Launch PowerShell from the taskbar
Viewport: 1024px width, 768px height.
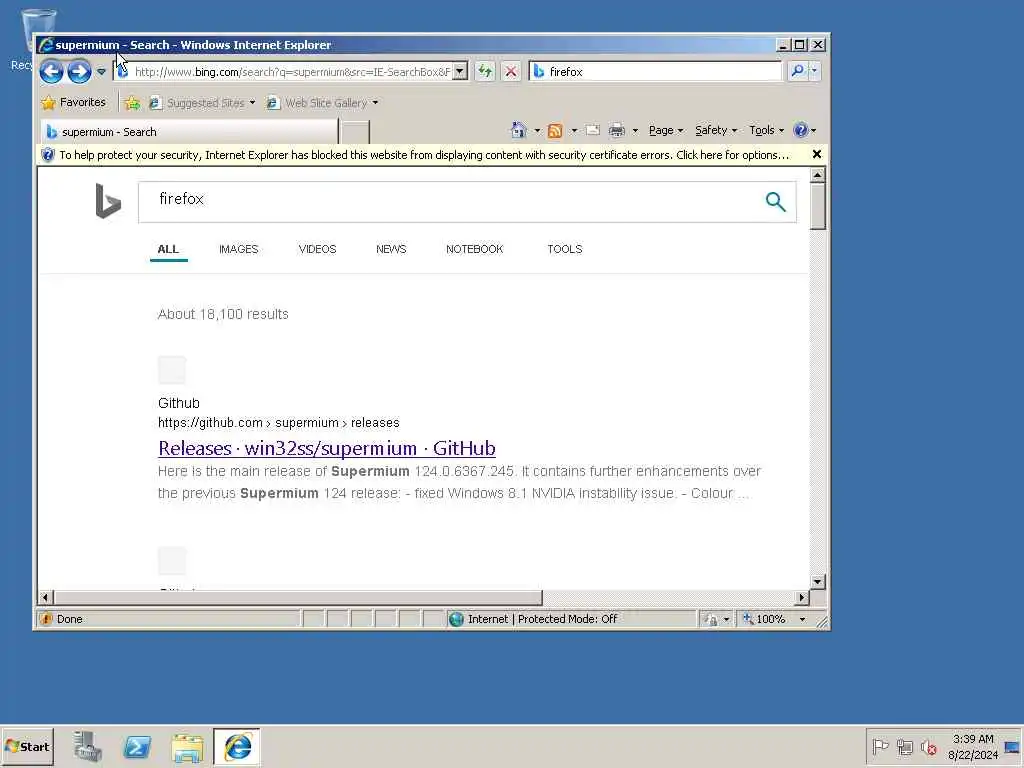pos(137,747)
